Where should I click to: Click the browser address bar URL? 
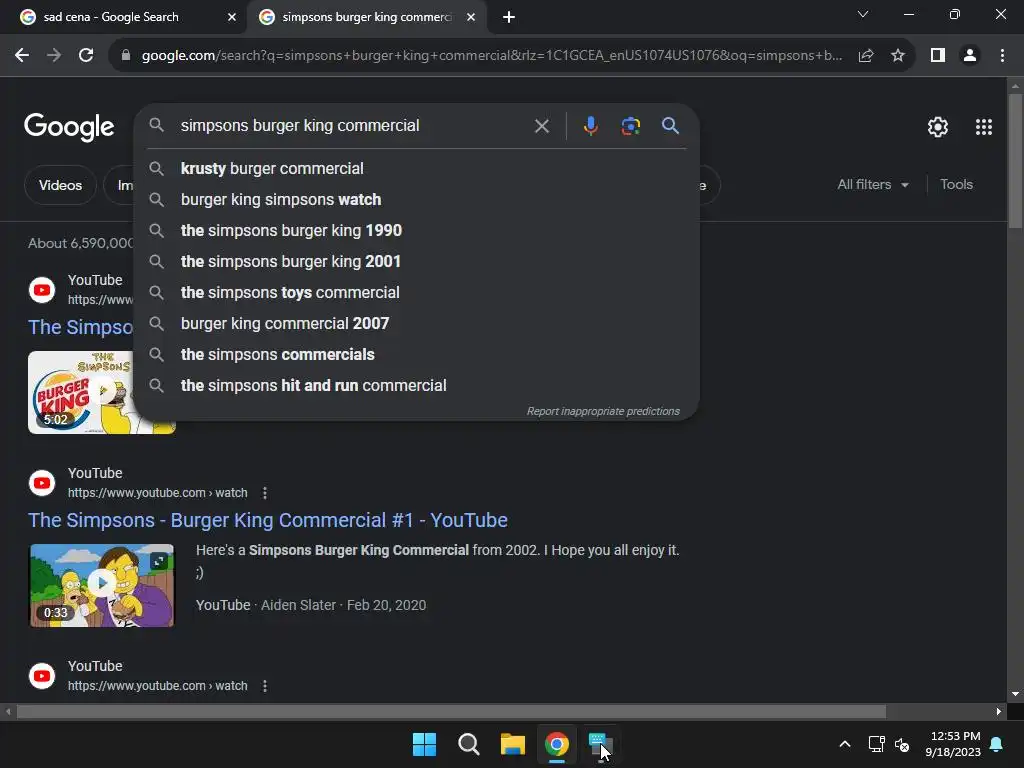[492, 56]
